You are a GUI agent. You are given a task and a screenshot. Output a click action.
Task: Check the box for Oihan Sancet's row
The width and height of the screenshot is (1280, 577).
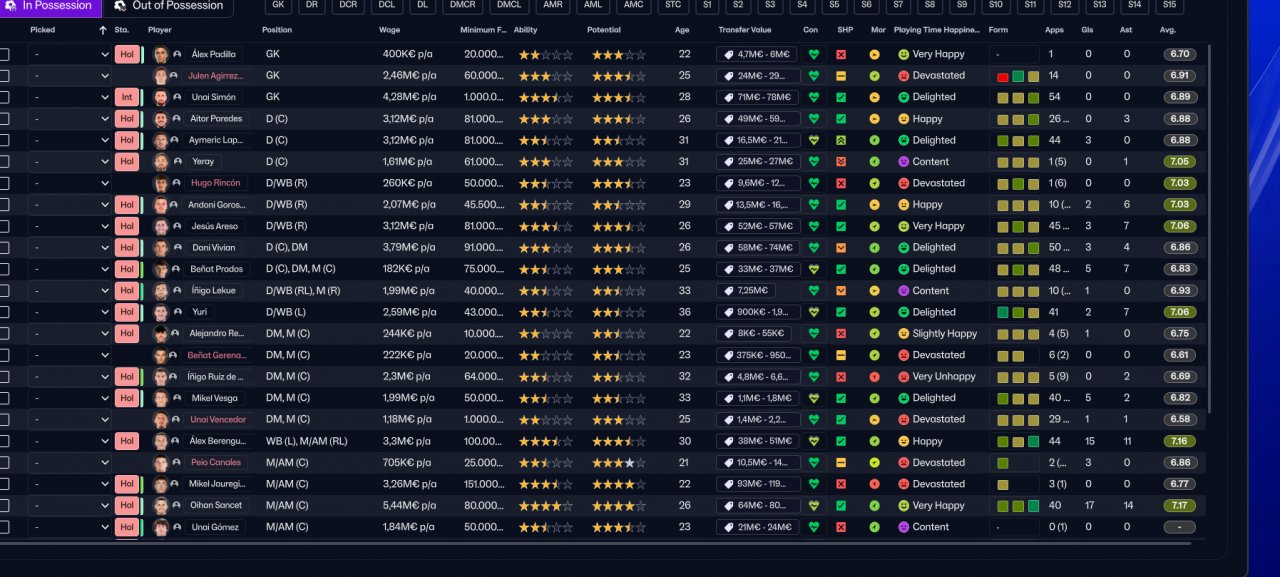tap(4, 506)
